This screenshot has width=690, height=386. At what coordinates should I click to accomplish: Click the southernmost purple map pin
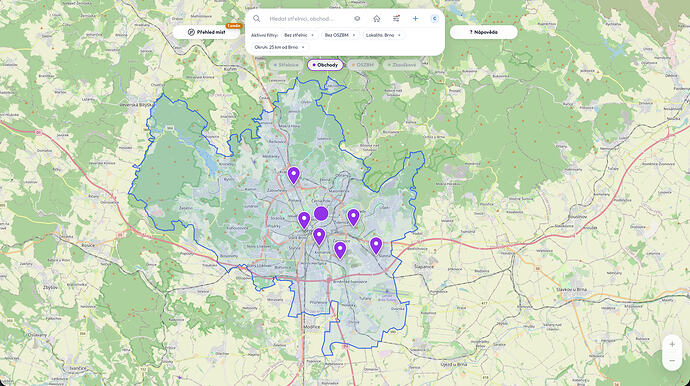(x=340, y=250)
